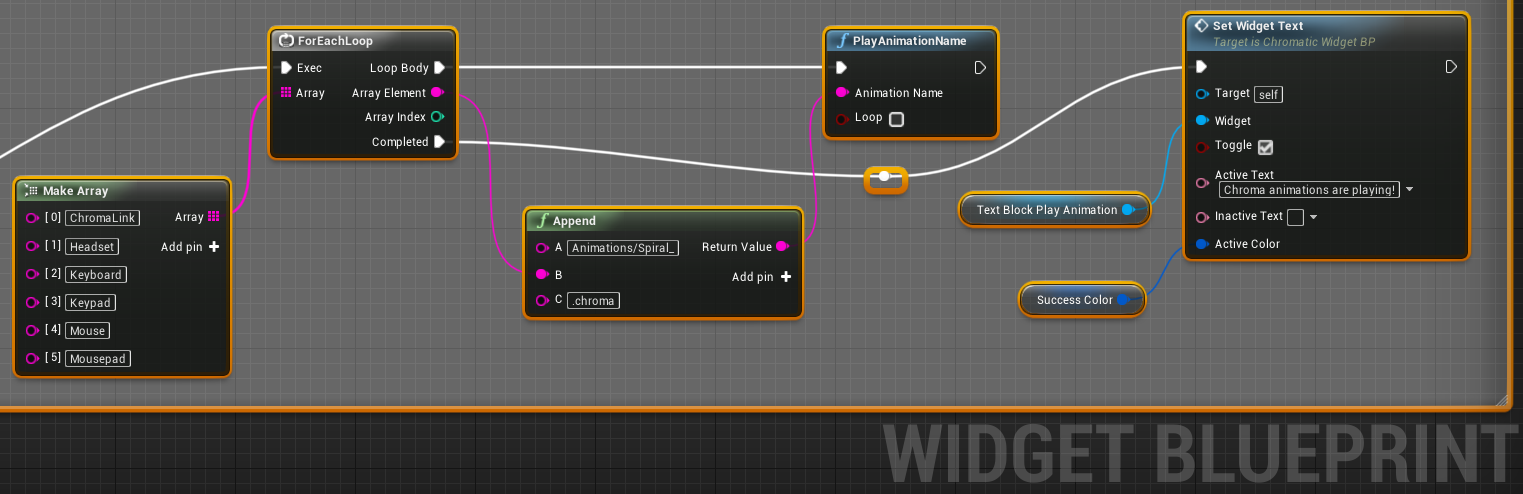The width and height of the screenshot is (1523, 494).
Task: Click the Mousepad array entry field
Action: [x=98, y=358]
